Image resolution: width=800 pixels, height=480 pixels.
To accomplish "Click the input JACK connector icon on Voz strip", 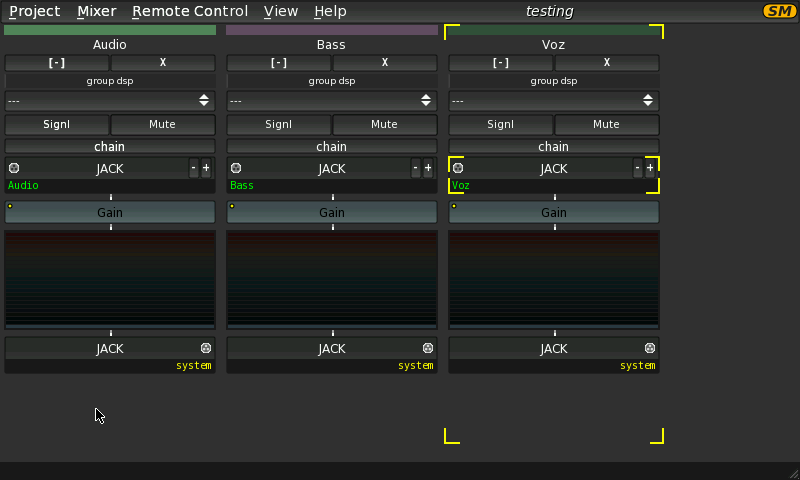I will click(458, 168).
